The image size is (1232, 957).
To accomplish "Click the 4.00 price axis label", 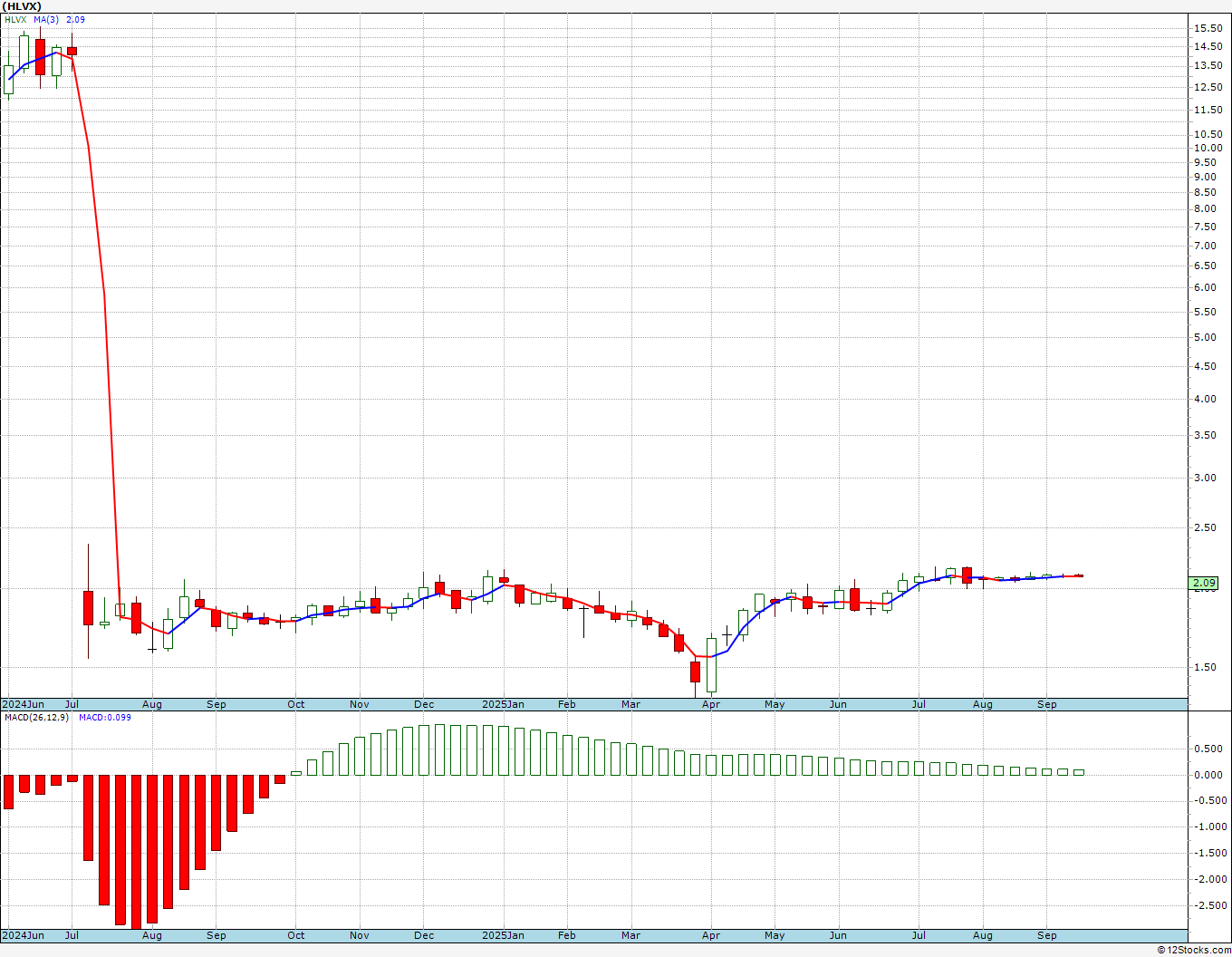I will [1205, 399].
